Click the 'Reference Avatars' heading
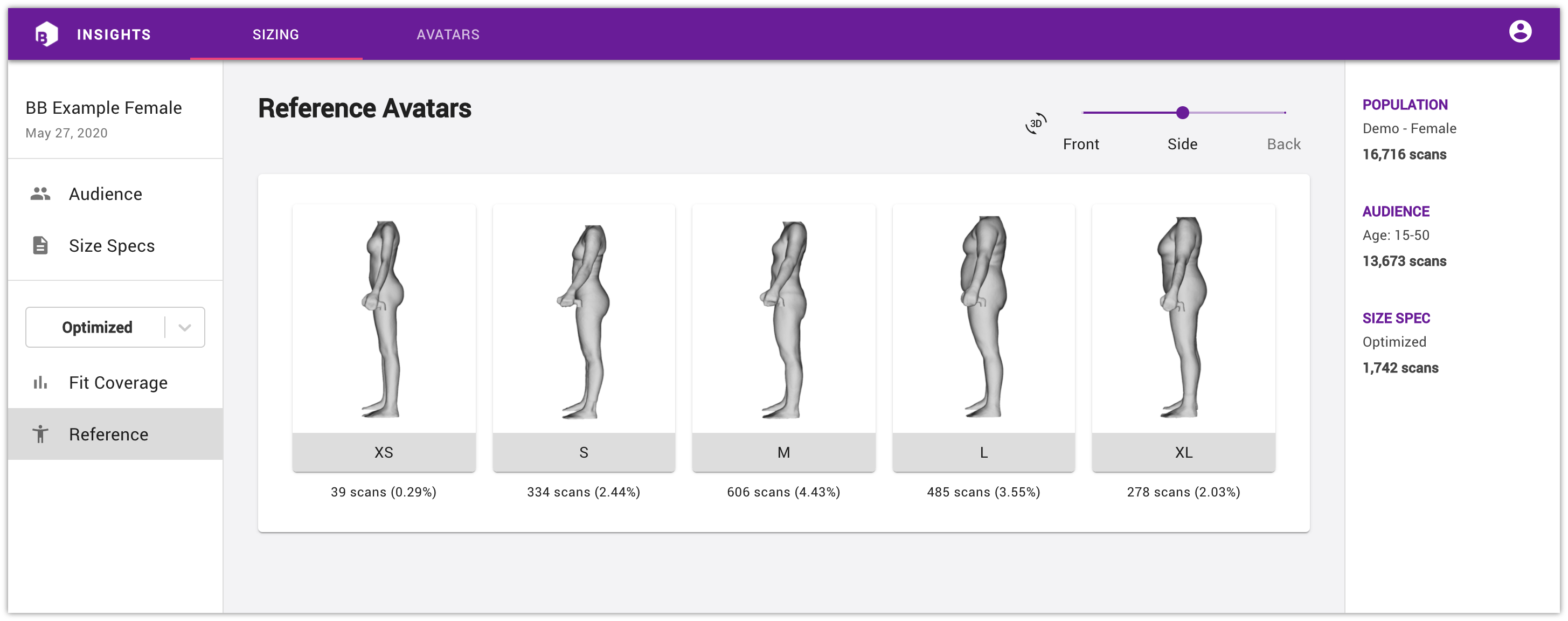1568x621 pixels. click(x=365, y=108)
